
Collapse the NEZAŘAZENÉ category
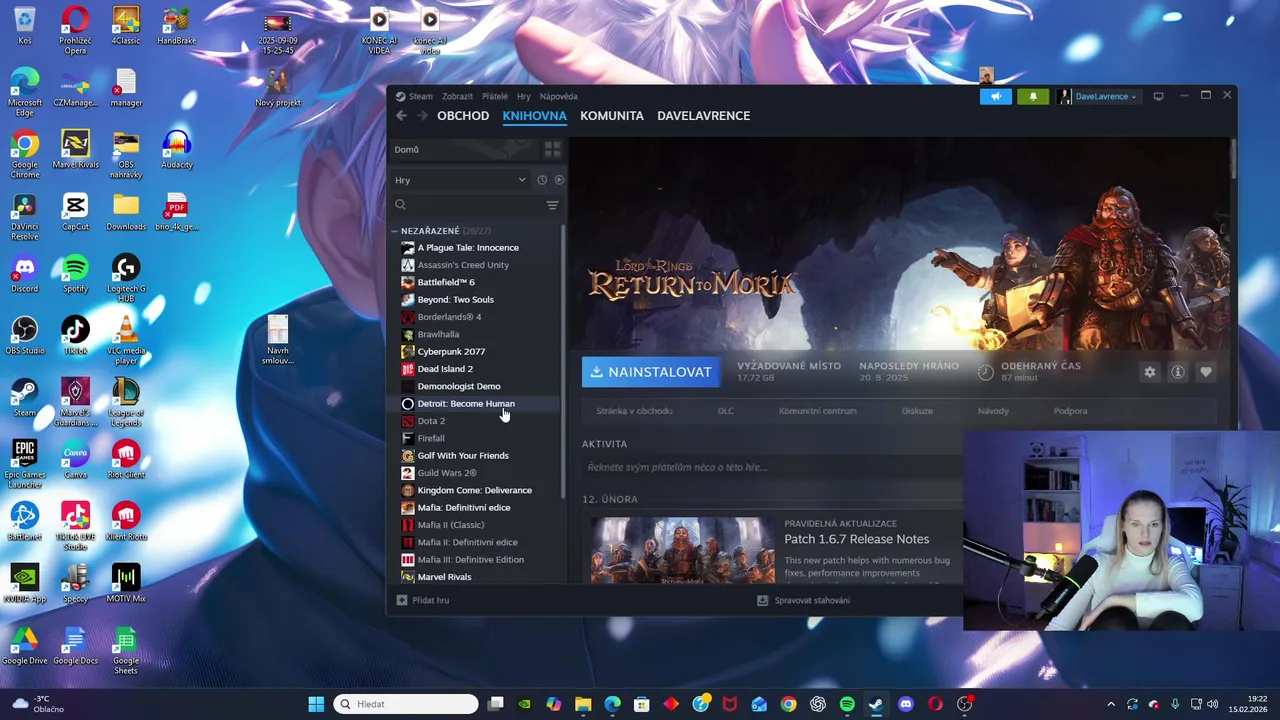point(396,231)
